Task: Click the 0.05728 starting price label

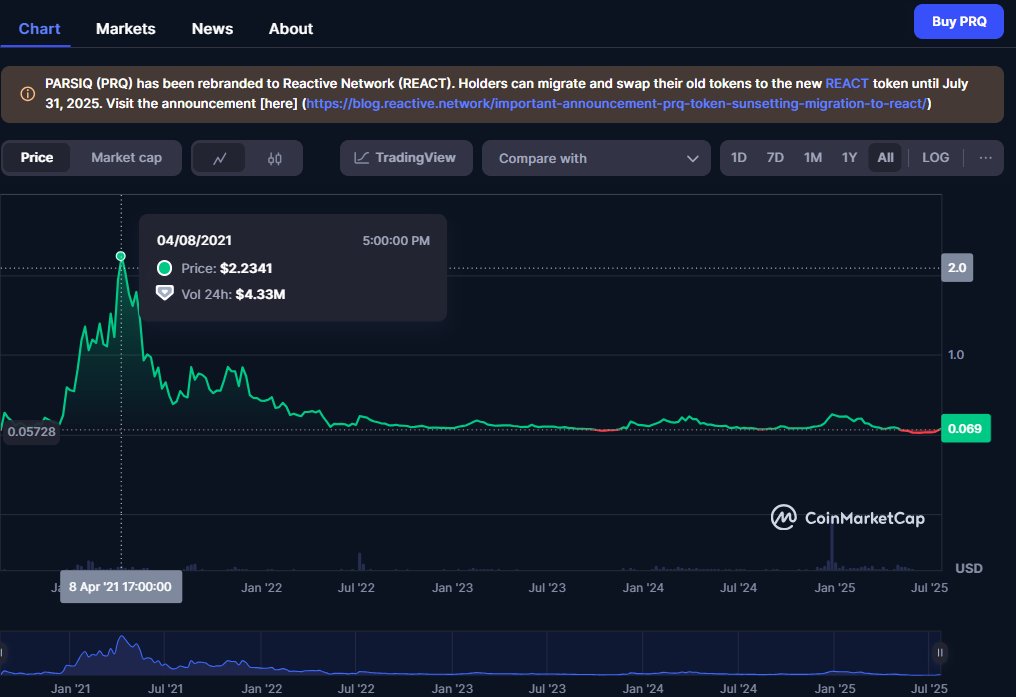Action: (x=32, y=431)
